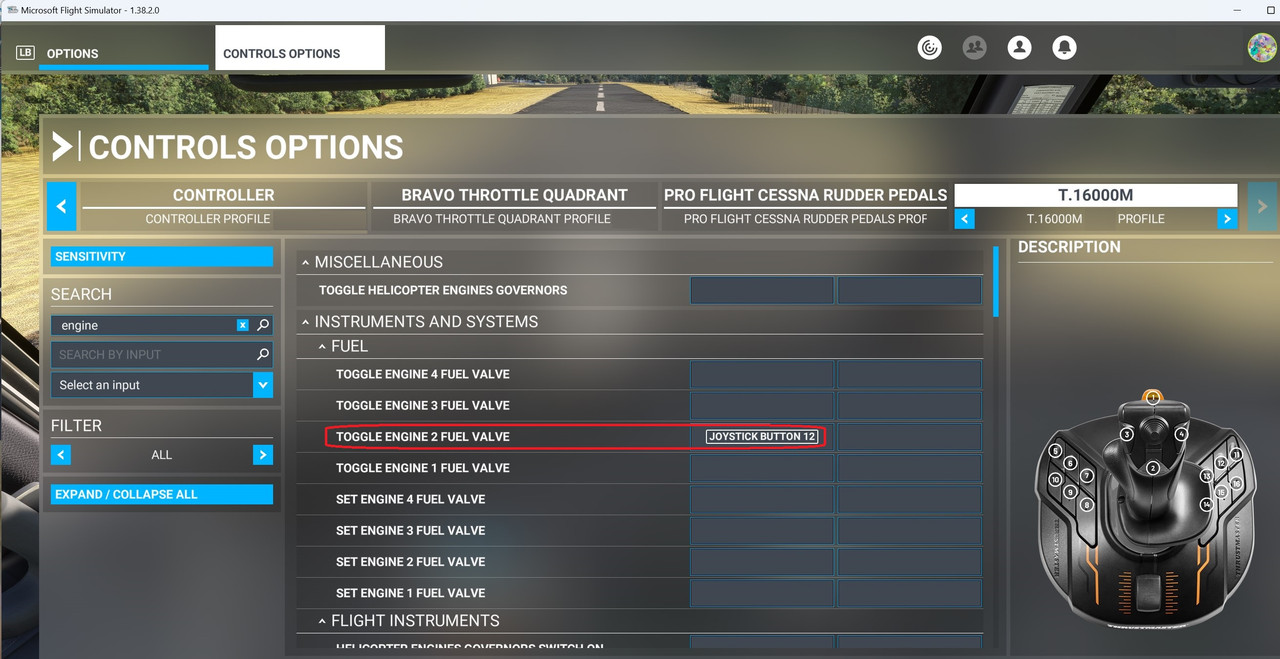Select the Toggle Engine 1 Fuel Valve row label
Image resolution: width=1280 pixels, height=659 pixels.
click(423, 467)
